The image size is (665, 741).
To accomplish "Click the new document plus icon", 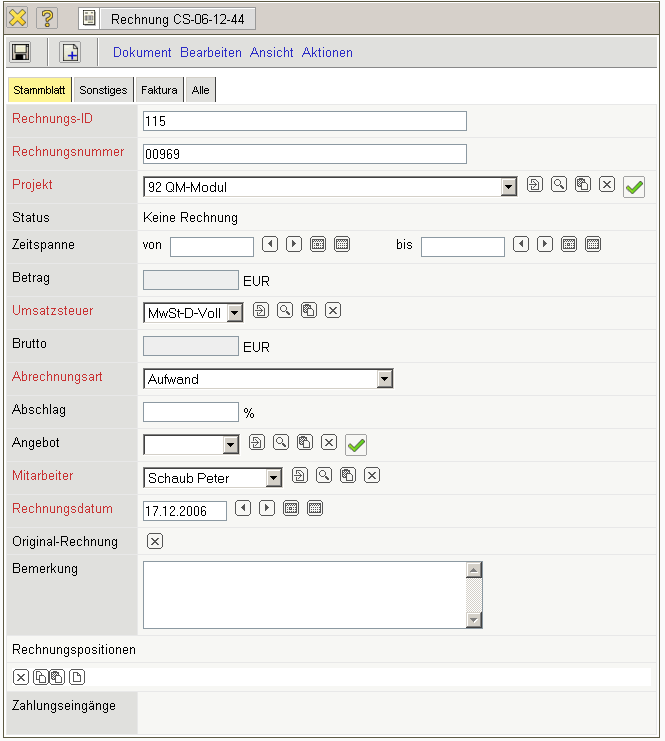I will point(70,52).
